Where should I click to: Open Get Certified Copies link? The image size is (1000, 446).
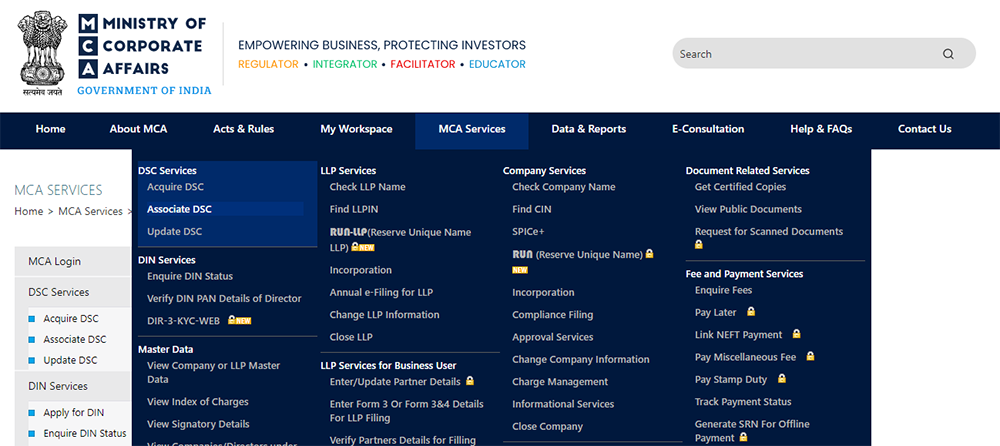pos(740,187)
